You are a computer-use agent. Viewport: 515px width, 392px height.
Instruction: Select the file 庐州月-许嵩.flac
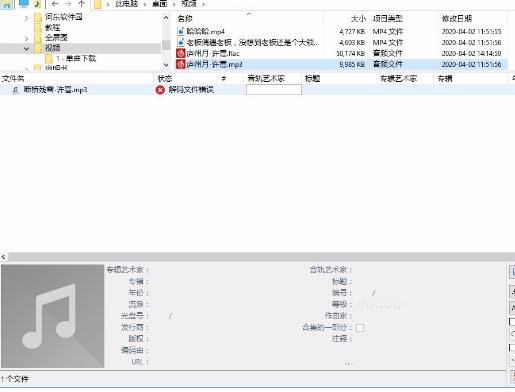point(213,53)
